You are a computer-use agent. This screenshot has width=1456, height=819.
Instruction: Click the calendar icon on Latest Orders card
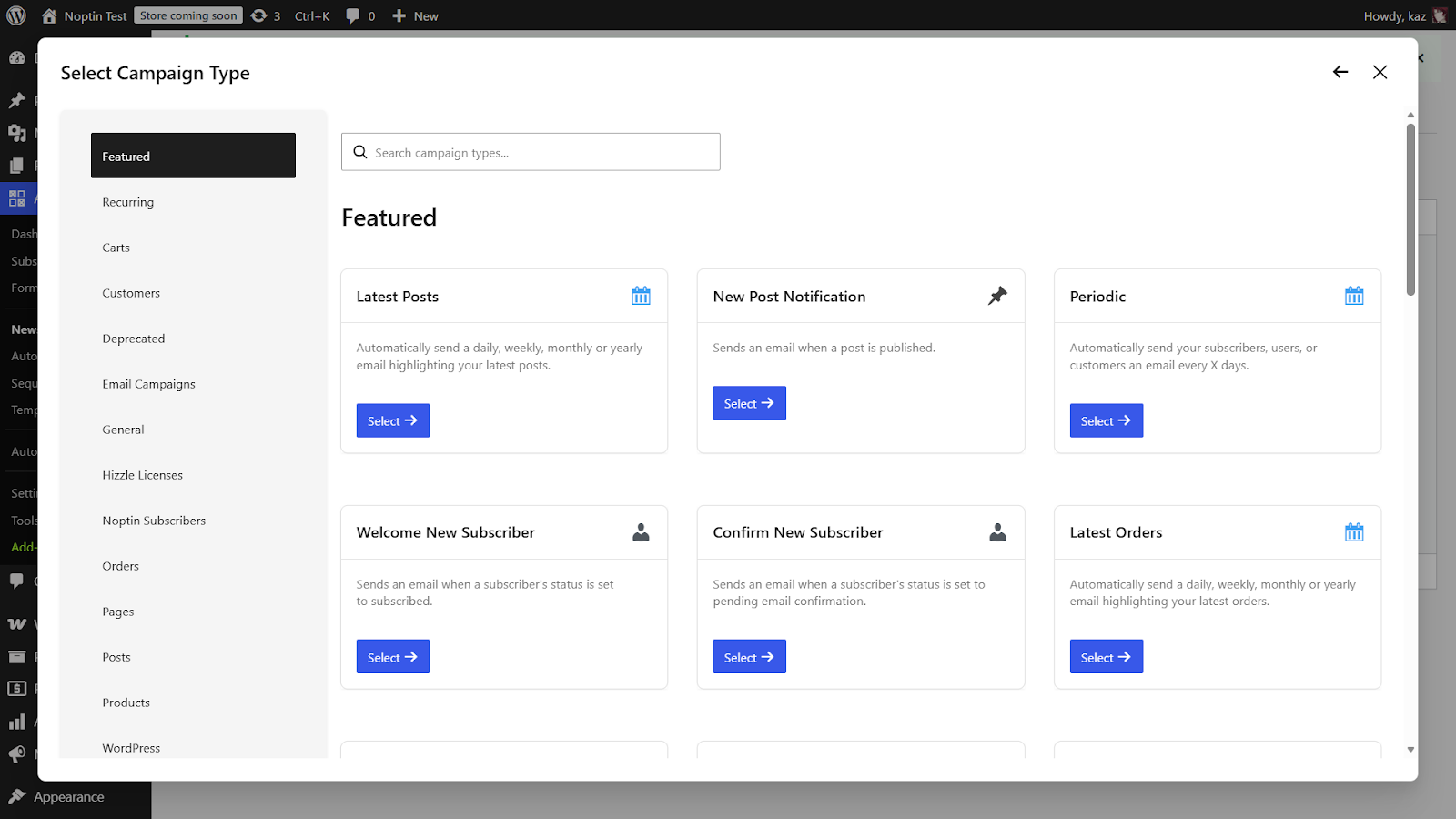(x=1354, y=532)
